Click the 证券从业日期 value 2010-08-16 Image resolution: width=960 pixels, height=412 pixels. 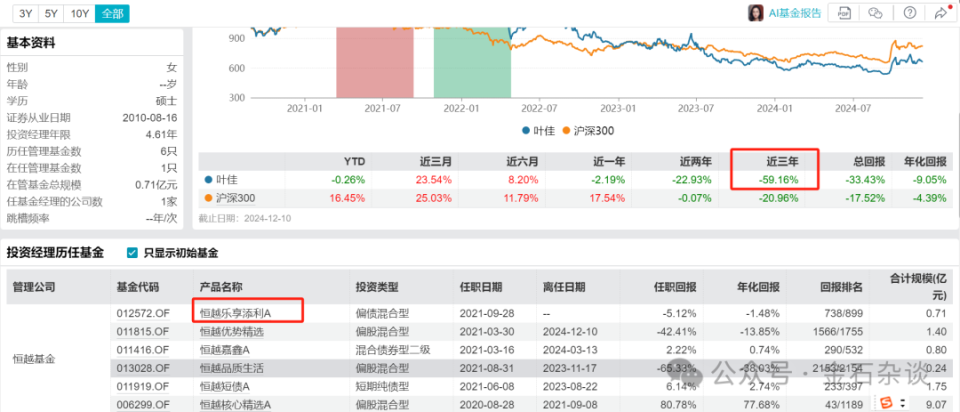[x=150, y=118]
